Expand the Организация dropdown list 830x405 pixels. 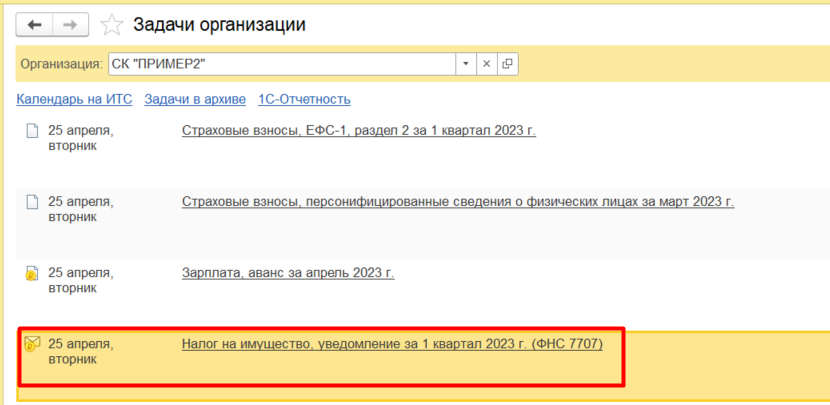[466, 64]
